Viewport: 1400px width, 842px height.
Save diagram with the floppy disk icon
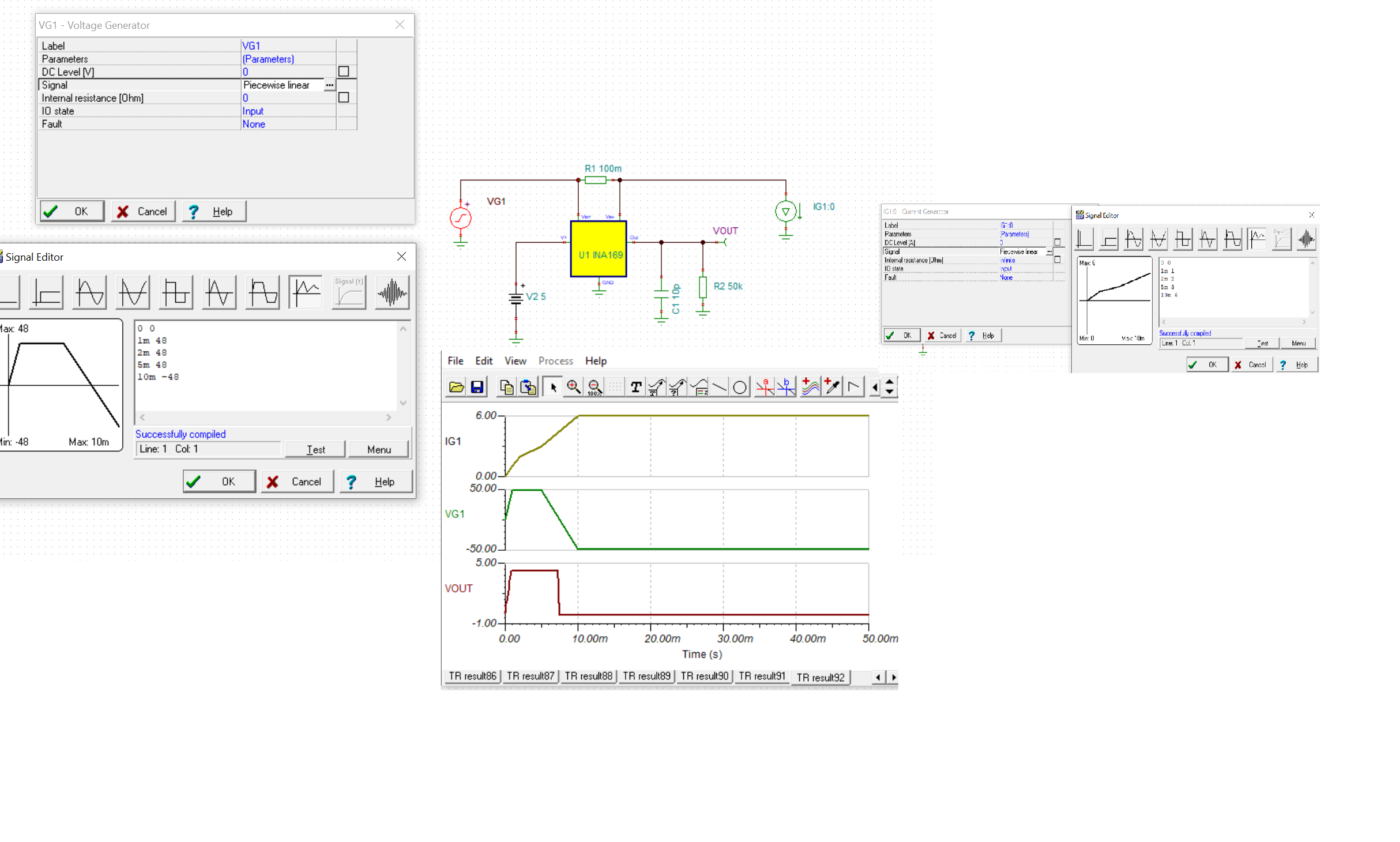(477, 387)
